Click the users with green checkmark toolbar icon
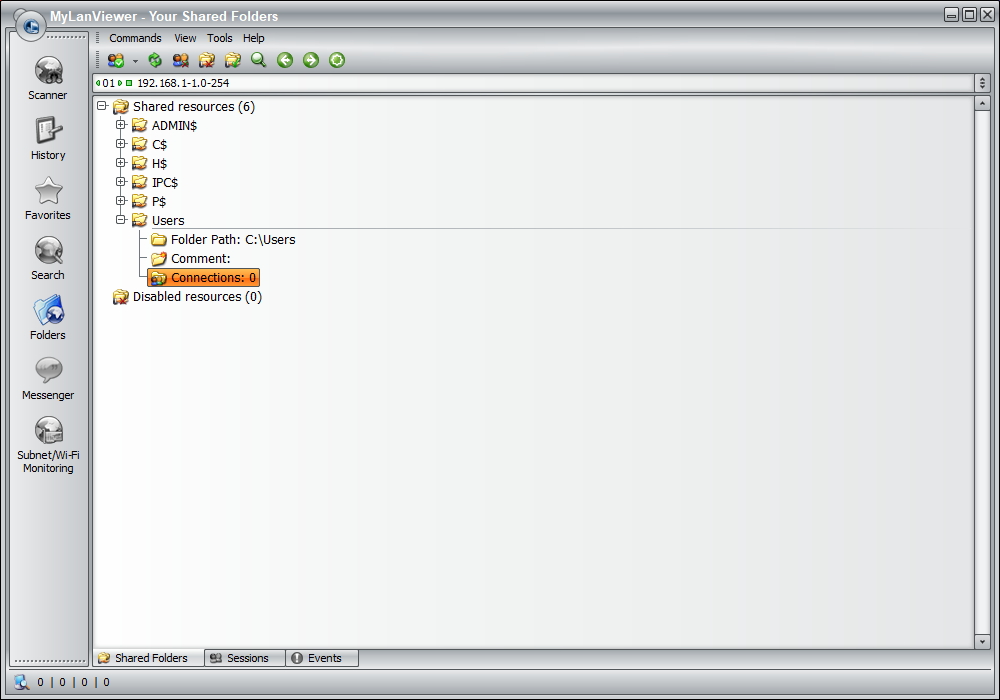1000x700 pixels. tap(115, 60)
